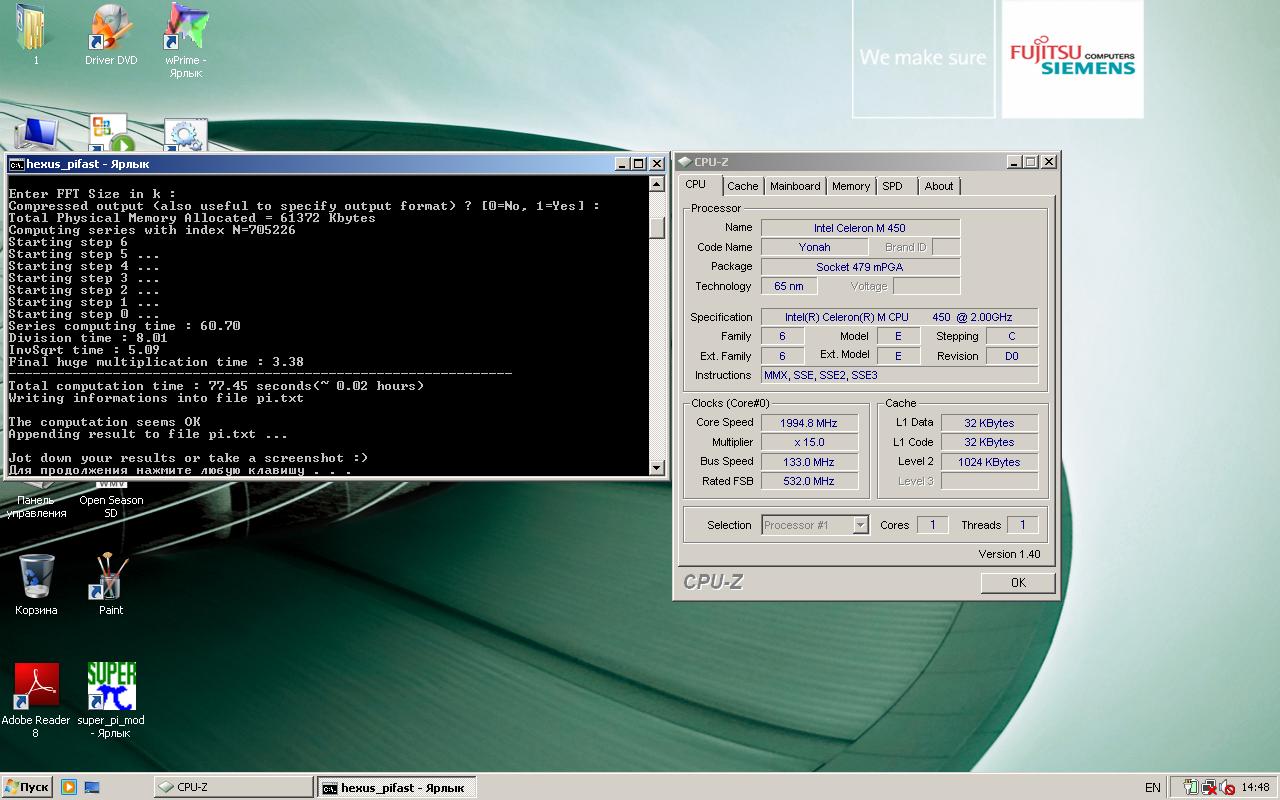The image size is (1280, 800).
Task: Click the Package value 'Socket 479 mPGA'
Action: tap(860, 267)
